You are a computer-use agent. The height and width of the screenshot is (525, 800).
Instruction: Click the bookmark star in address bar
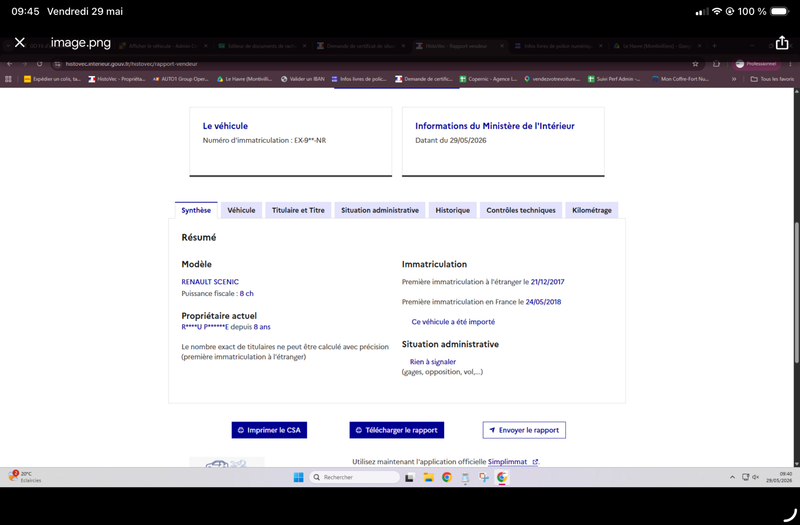[695, 64]
